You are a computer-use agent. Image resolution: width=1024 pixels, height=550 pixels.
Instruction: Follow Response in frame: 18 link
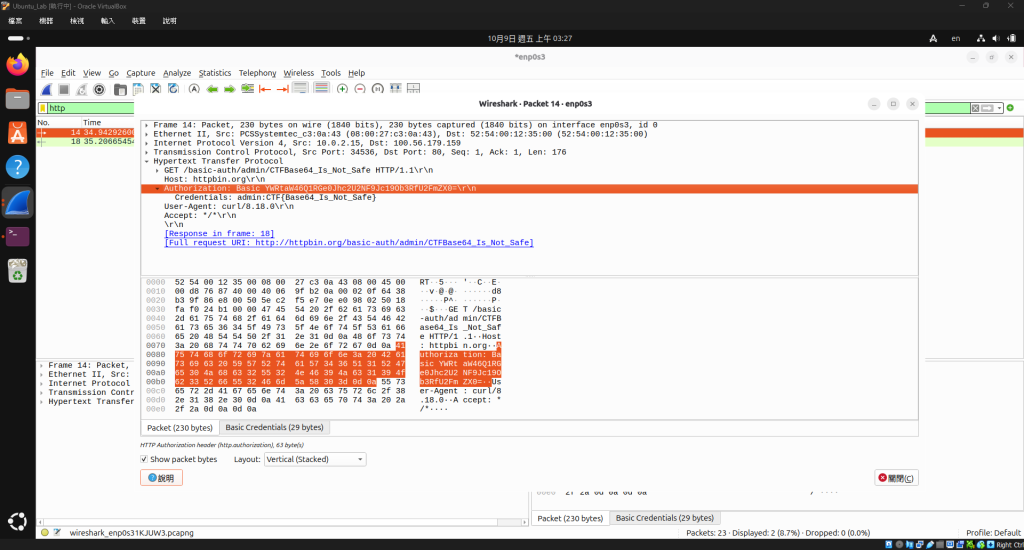tap(219, 234)
